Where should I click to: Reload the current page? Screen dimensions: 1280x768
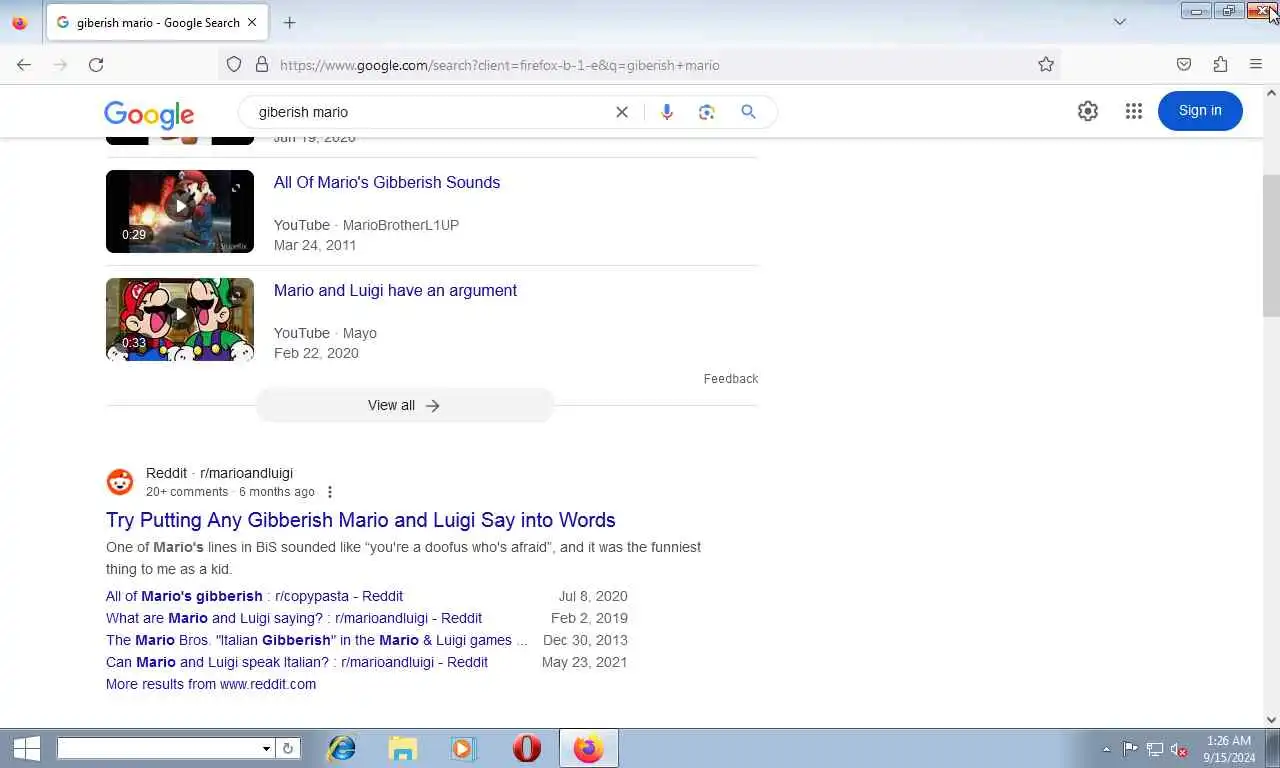[96, 65]
